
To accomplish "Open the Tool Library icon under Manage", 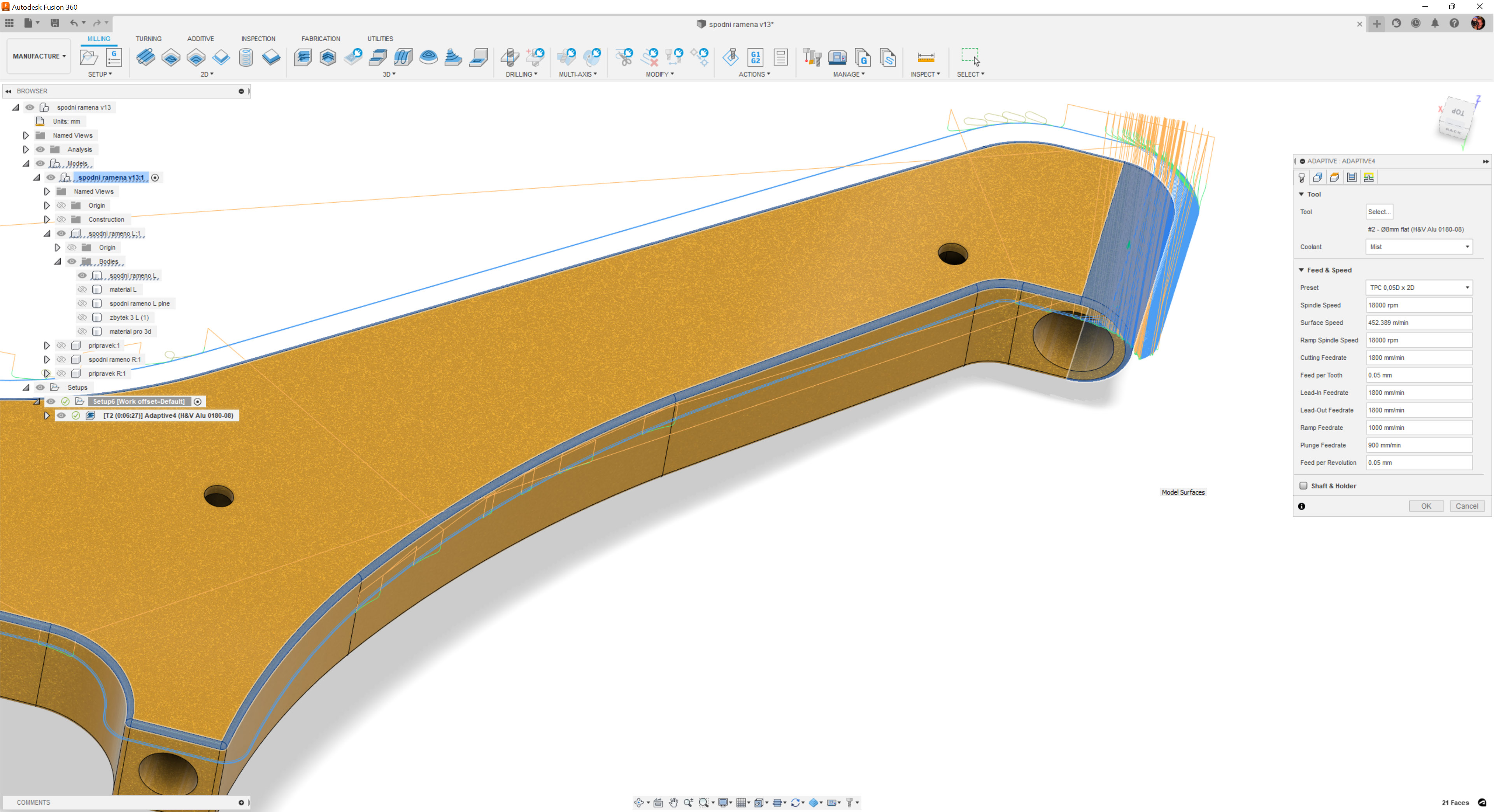I will [x=812, y=57].
